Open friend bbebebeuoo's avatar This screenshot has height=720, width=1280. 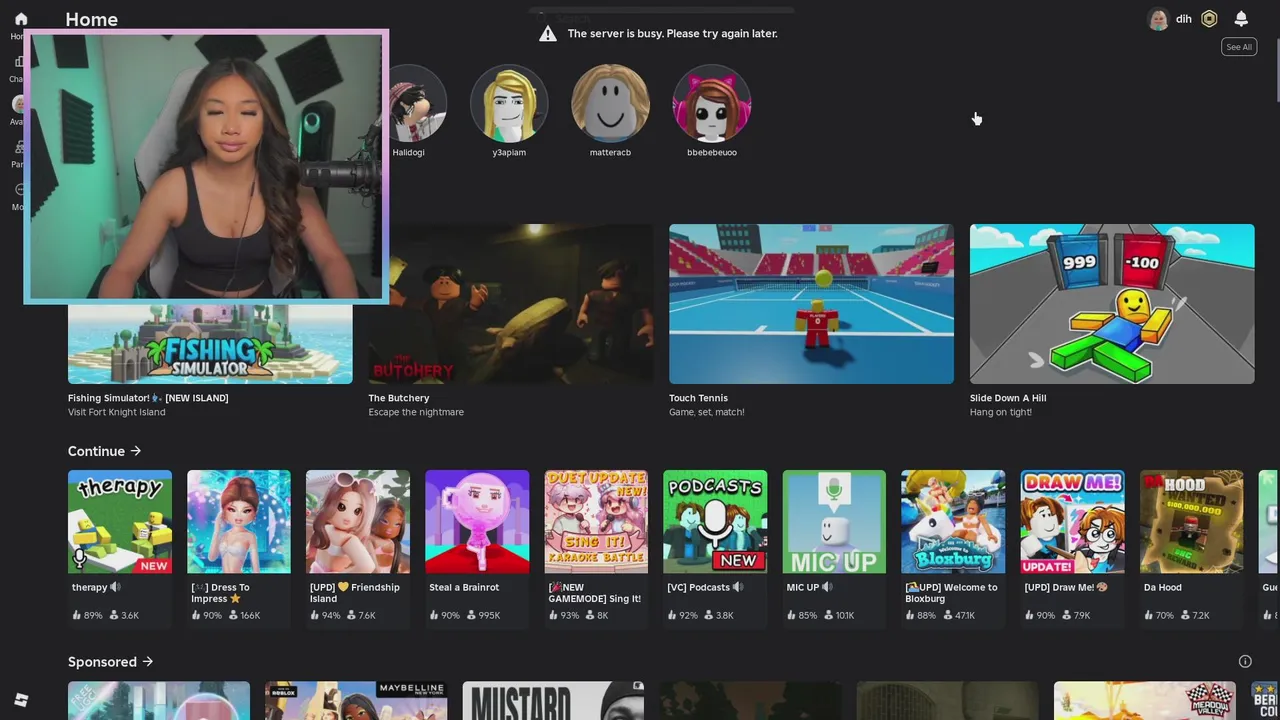pos(711,104)
